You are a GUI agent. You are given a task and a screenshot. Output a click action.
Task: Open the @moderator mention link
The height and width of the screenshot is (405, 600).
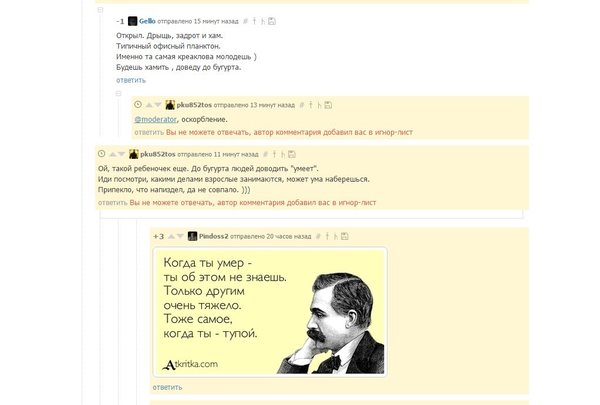155,119
